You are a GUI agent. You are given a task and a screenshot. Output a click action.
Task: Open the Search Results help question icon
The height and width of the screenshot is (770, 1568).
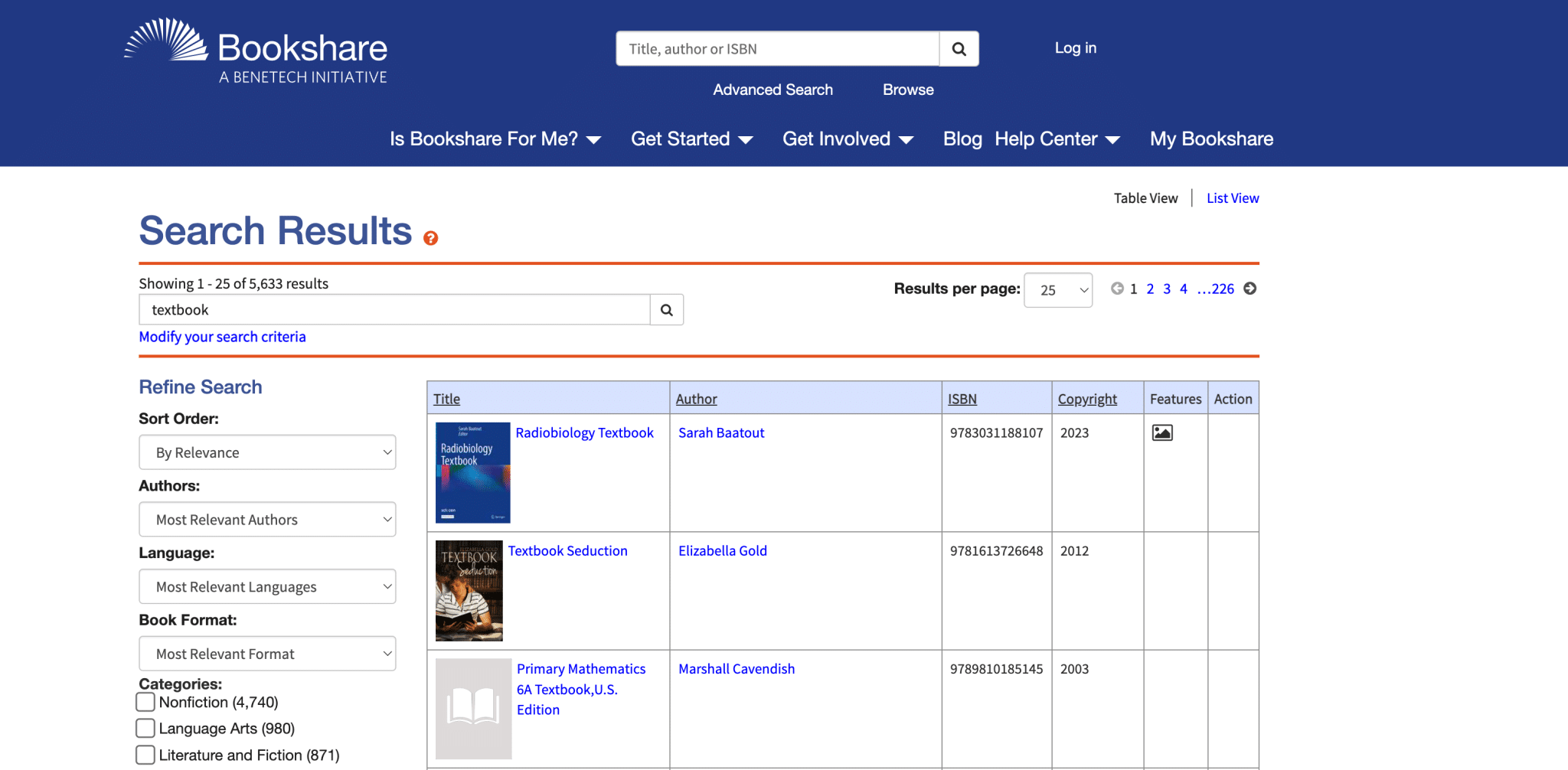431,238
